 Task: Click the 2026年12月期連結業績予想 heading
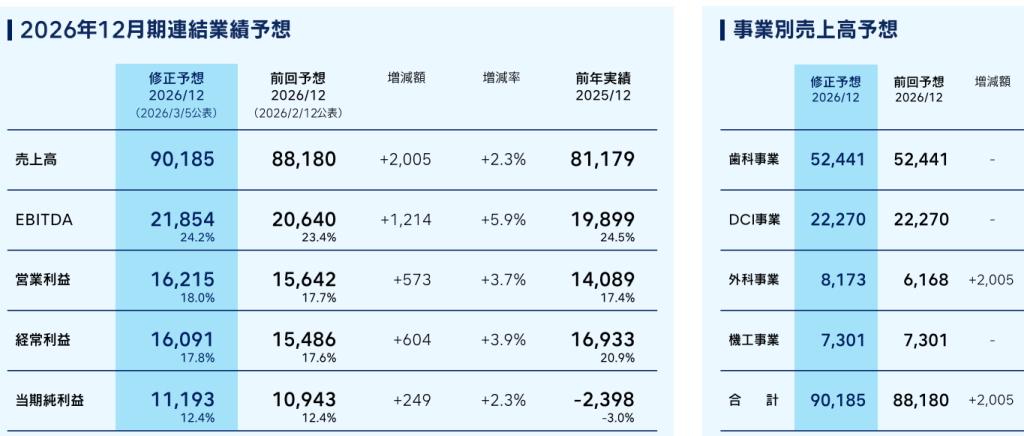pos(155,31)
